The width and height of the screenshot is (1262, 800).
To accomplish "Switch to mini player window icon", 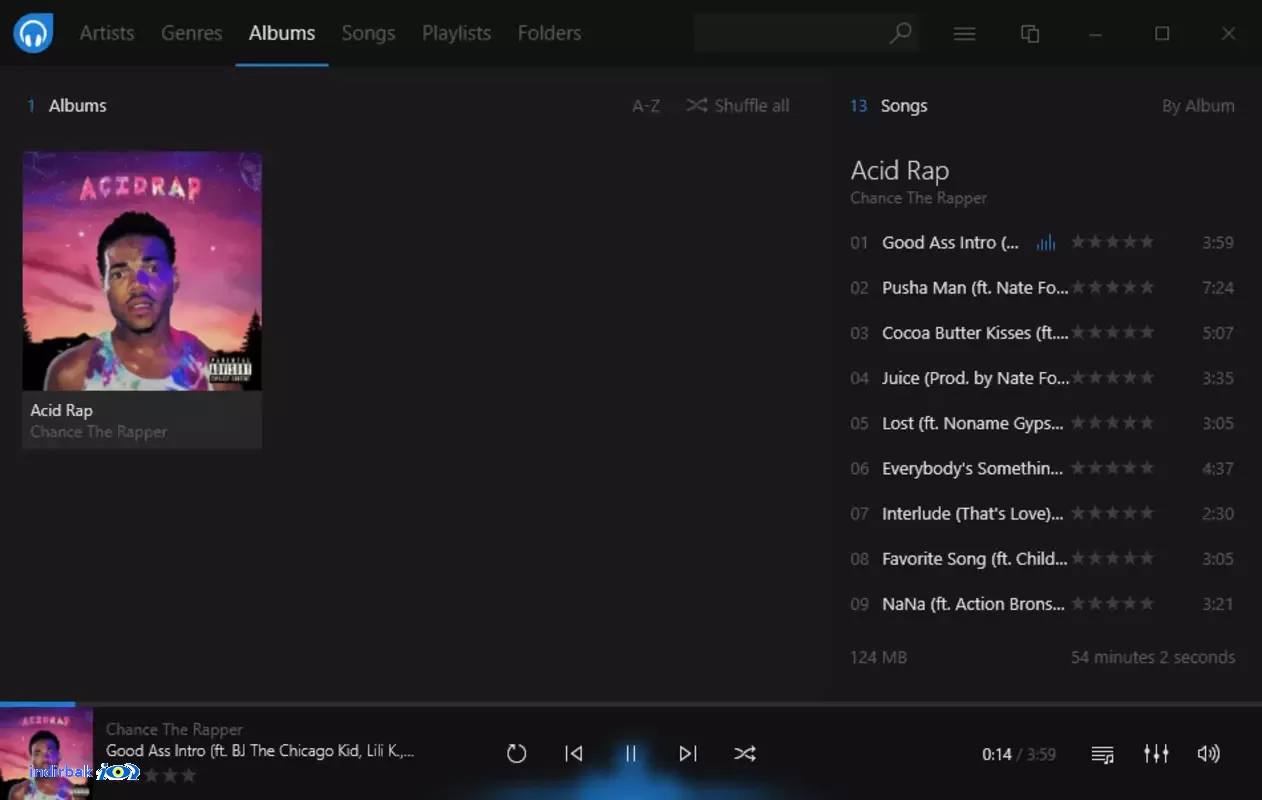I will [1030, 33].
